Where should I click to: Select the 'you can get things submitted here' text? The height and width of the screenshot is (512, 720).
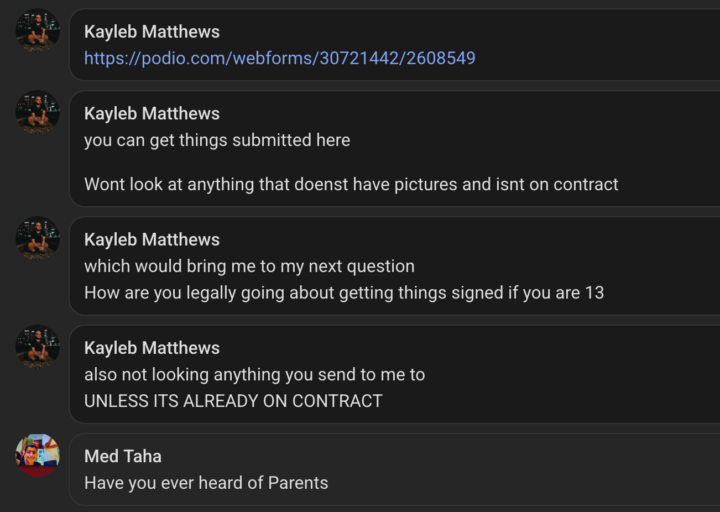pyautogui.click(x=217, y=140)
